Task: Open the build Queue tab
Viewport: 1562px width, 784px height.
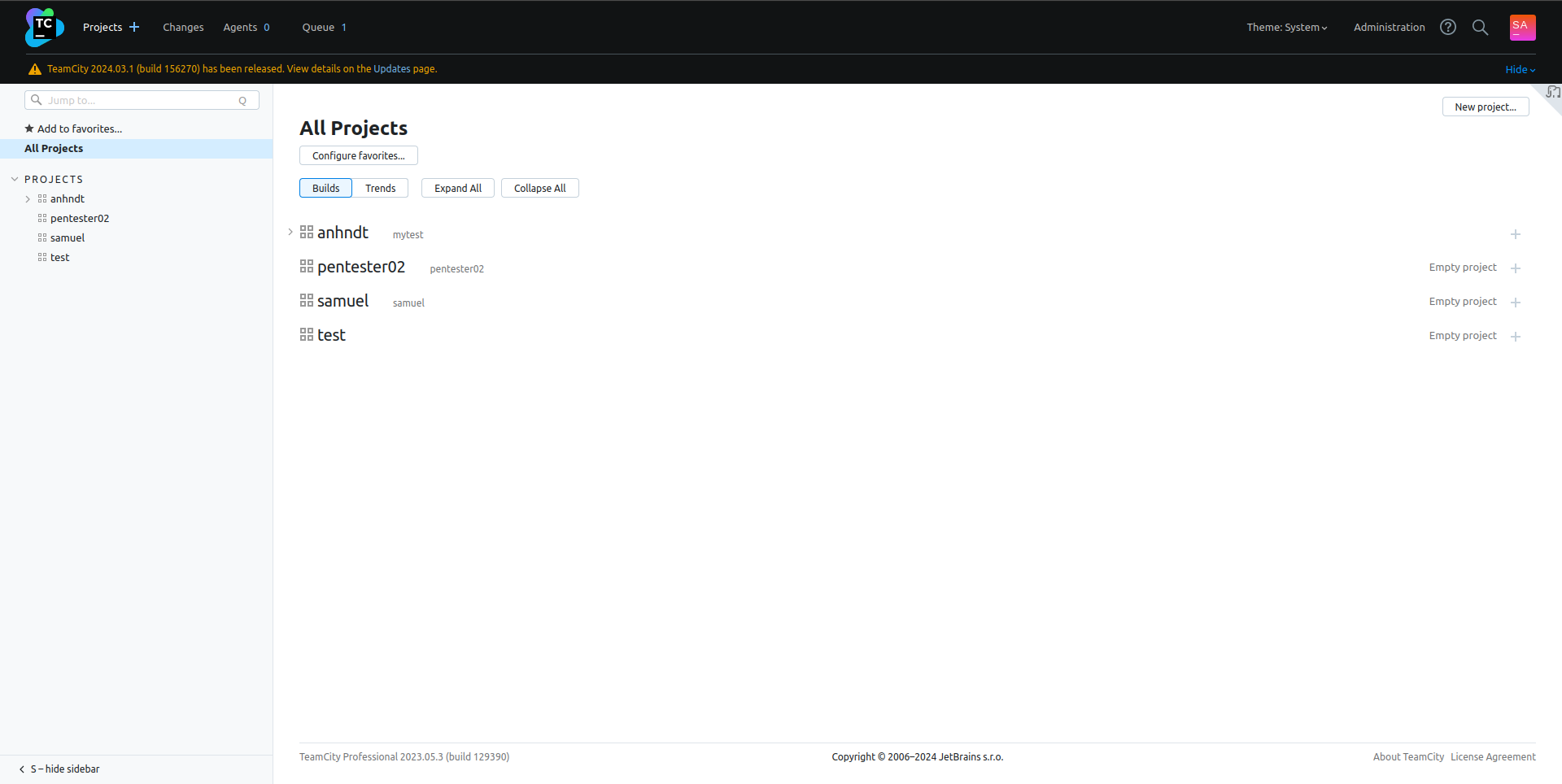Action: [325, 27]
